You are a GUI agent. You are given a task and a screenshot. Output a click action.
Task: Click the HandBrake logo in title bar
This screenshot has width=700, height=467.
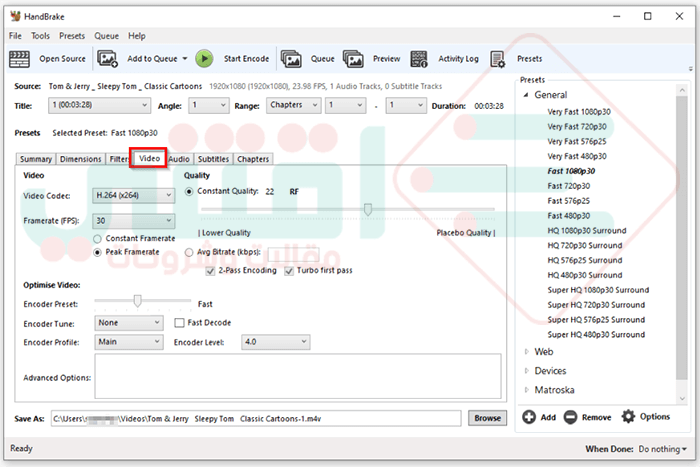click(x=15, y=17)
